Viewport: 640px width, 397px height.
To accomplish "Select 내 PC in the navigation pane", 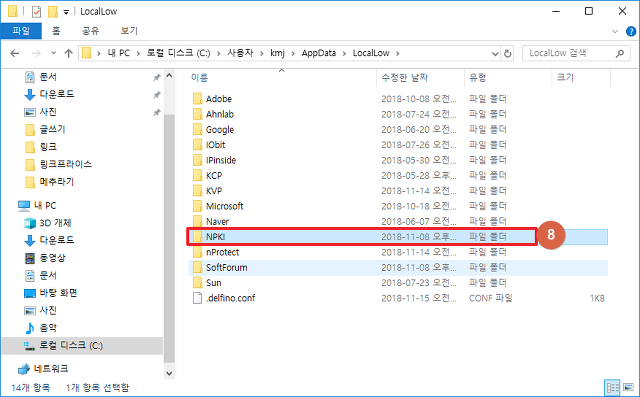I will click(x=37, y=205).
